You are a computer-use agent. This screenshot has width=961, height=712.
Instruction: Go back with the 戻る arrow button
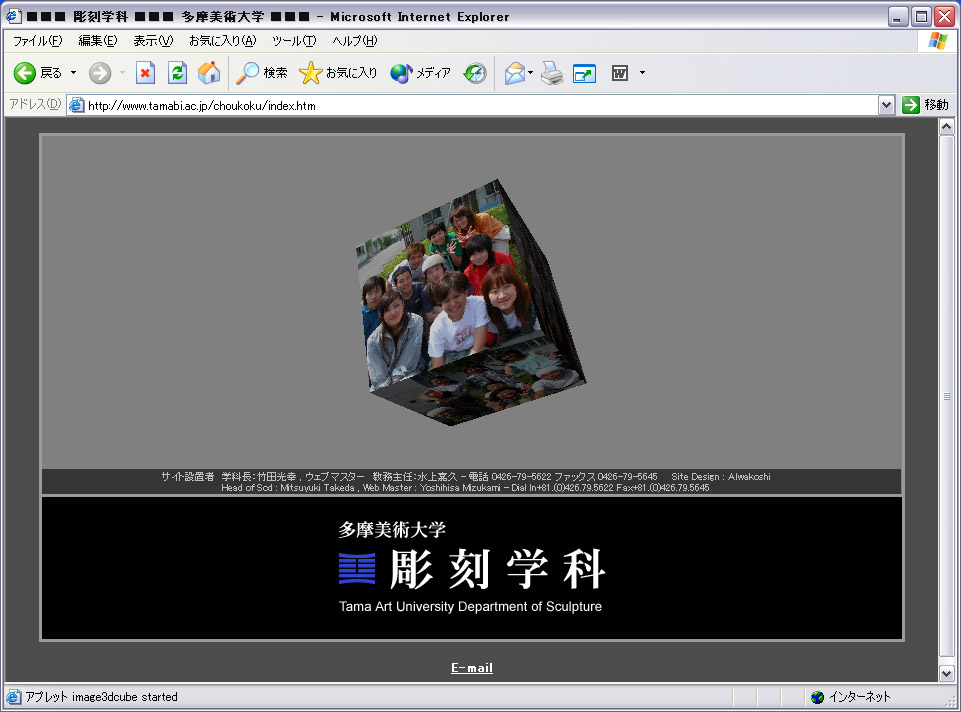37,73
